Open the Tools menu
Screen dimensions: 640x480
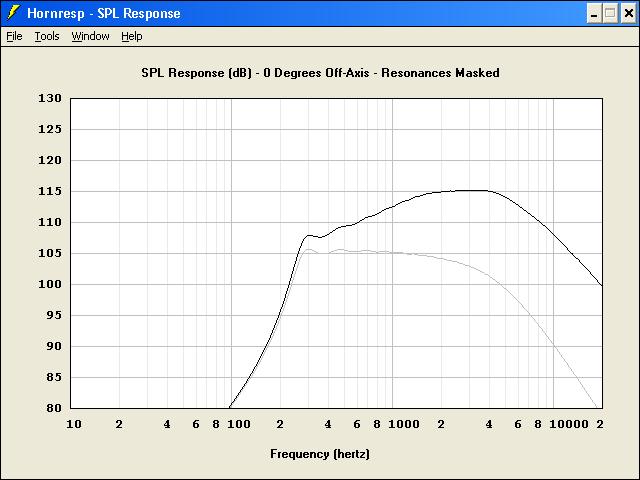pyautogui.click(x=47, y=36)
